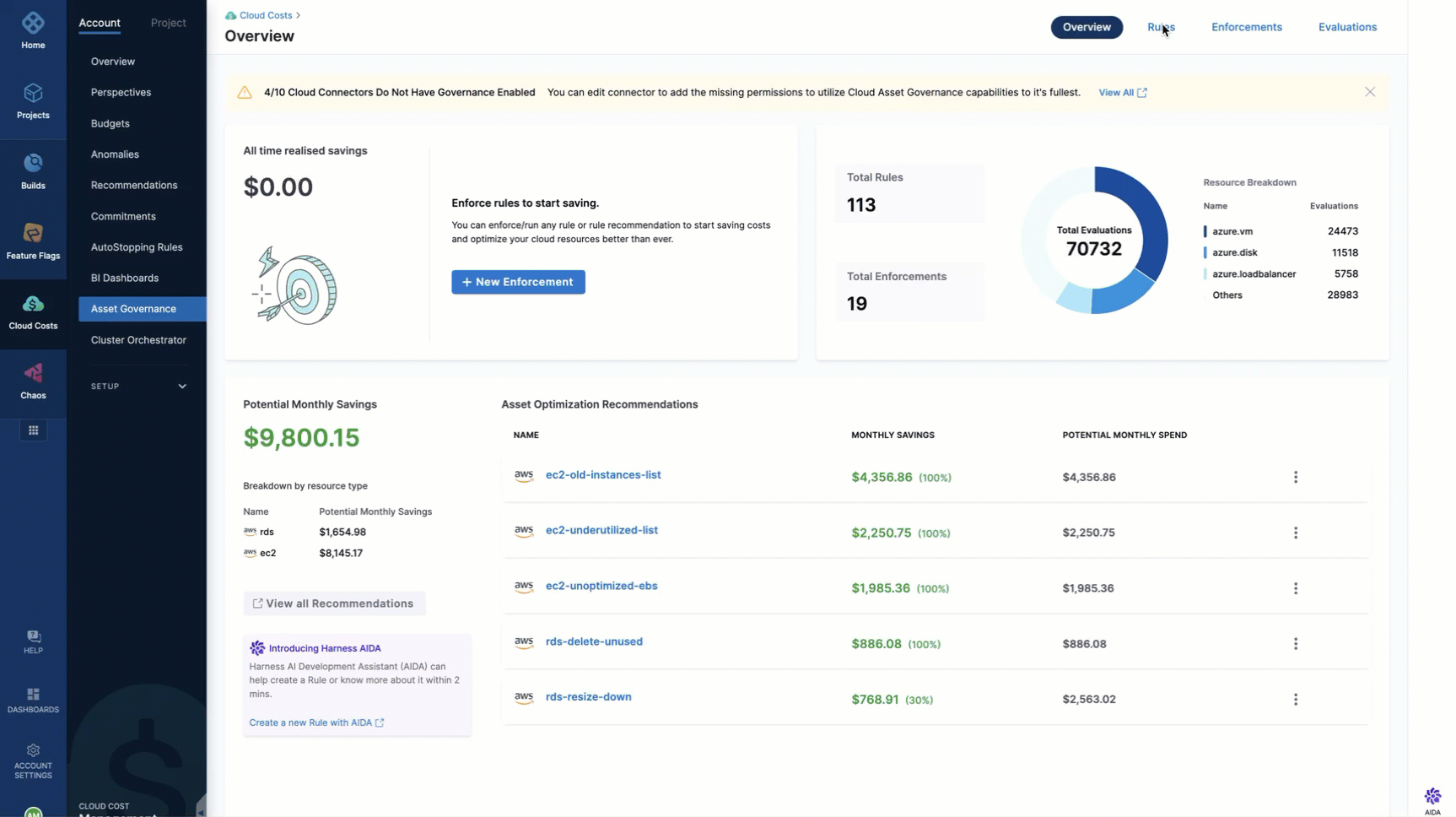Viewport: 1456px width, 817px height.
Task: Open options menu for ec2-old-instances-list
Action: tap(1295, 478)
